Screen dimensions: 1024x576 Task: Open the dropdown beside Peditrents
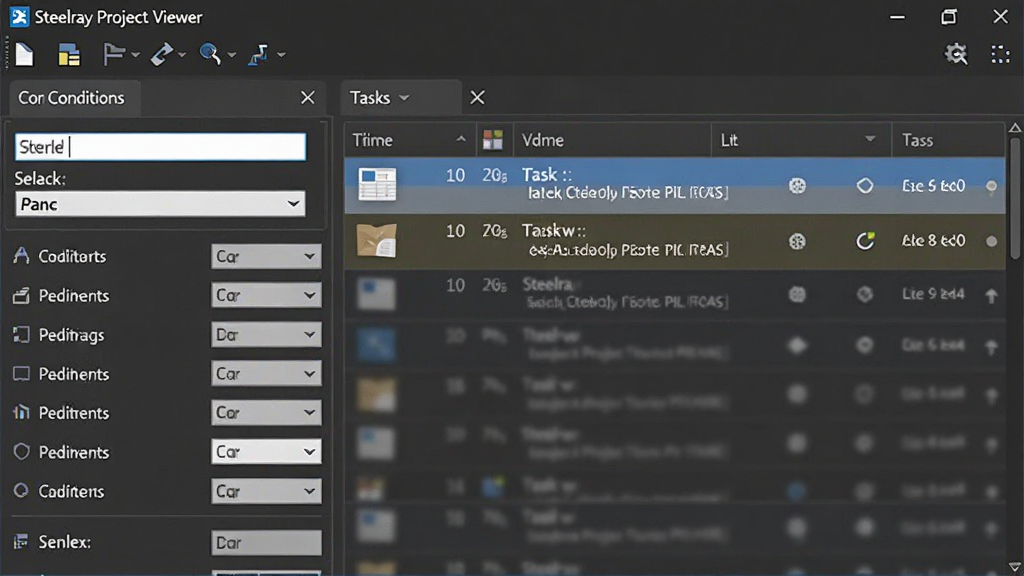coord(266,413)
